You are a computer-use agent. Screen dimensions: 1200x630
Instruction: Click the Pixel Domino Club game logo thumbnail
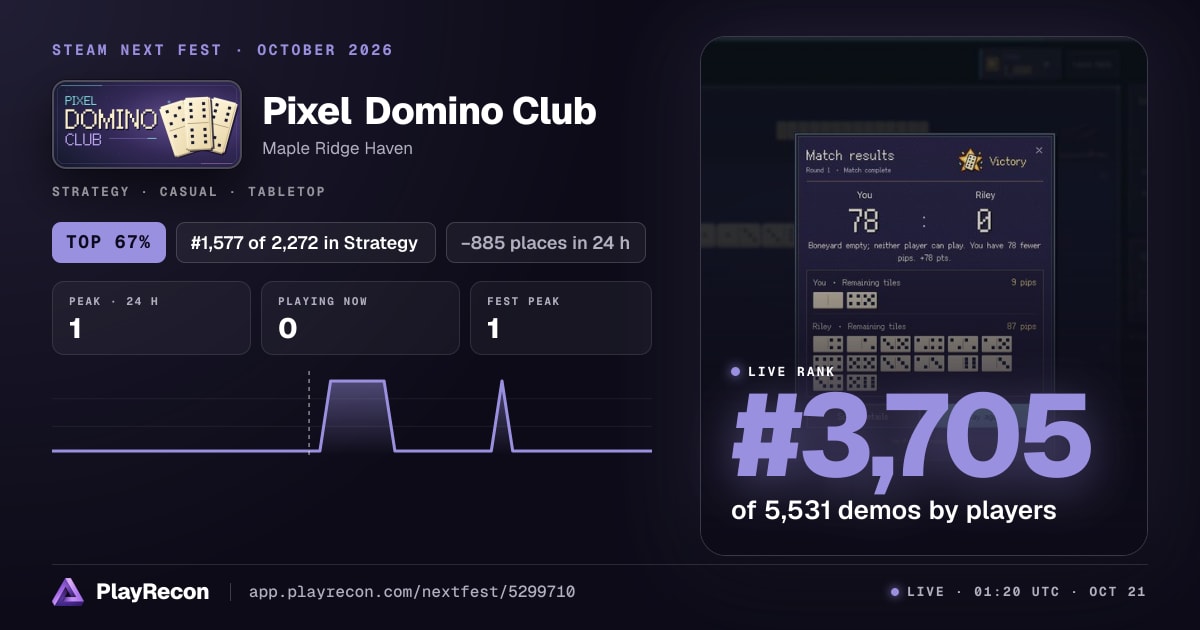click(x=147, y=125)
